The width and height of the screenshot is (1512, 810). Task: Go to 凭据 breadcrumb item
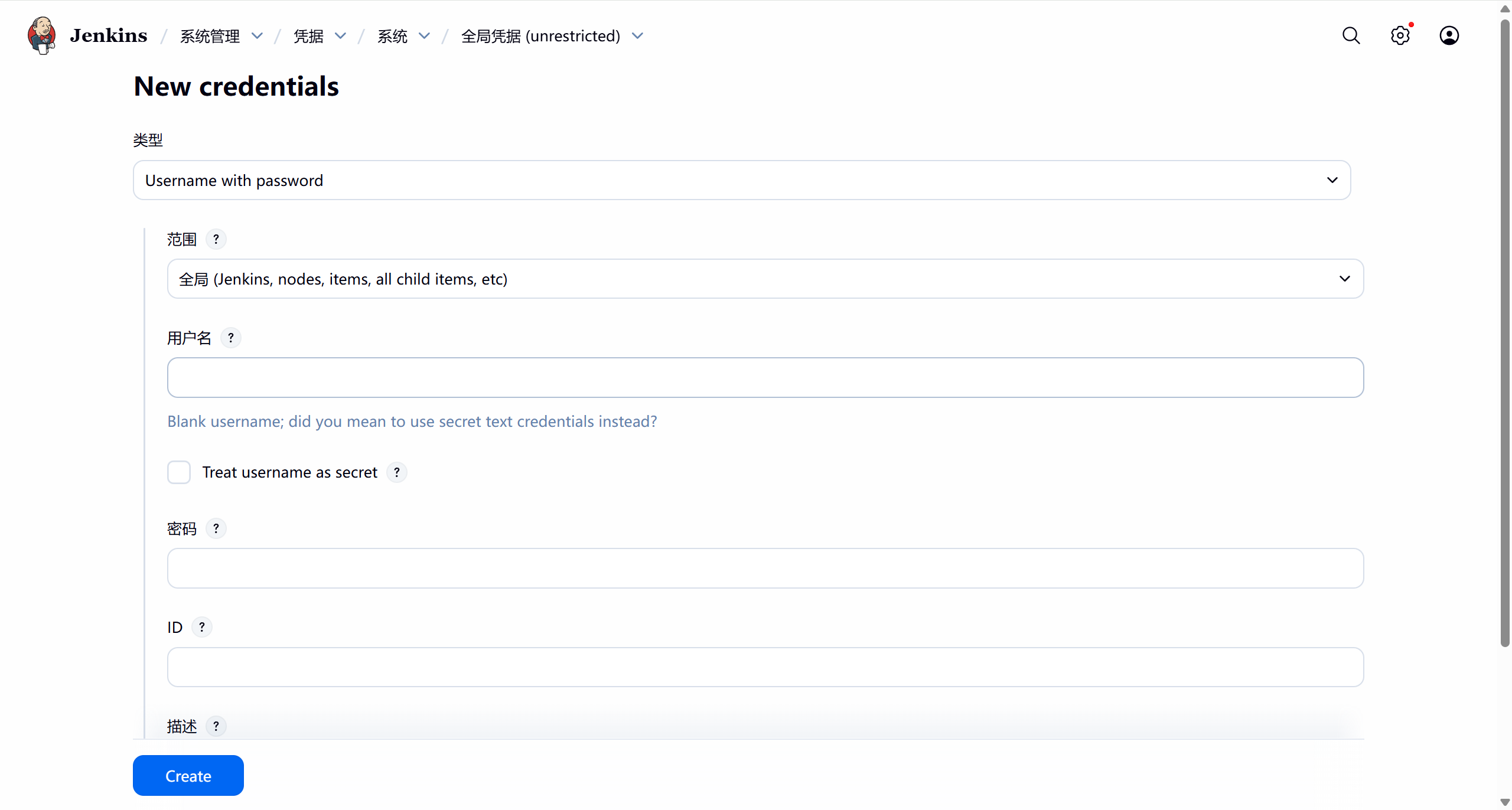[308, 36]
